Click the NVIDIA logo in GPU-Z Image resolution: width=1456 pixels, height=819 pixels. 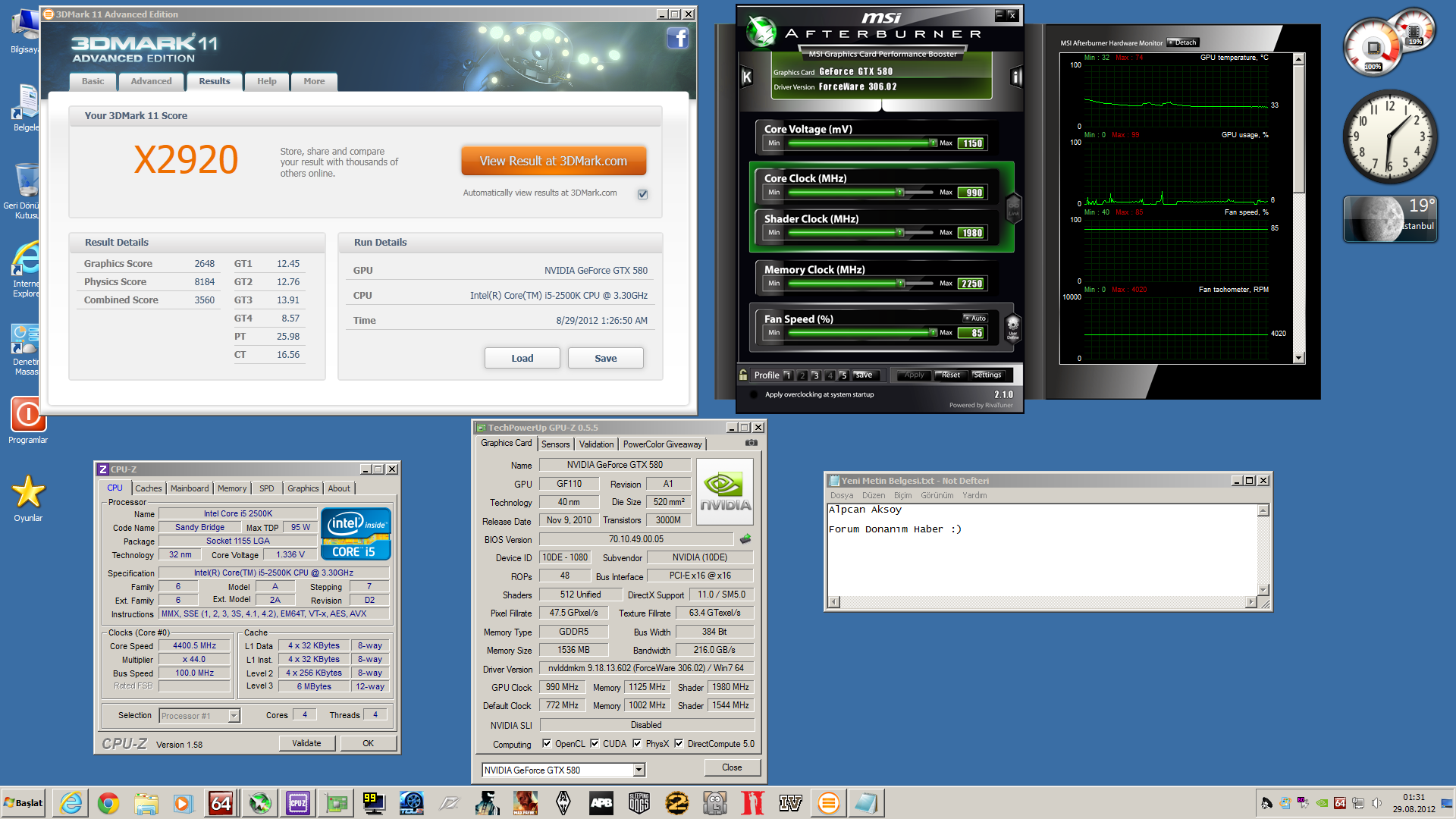point(725,491)
